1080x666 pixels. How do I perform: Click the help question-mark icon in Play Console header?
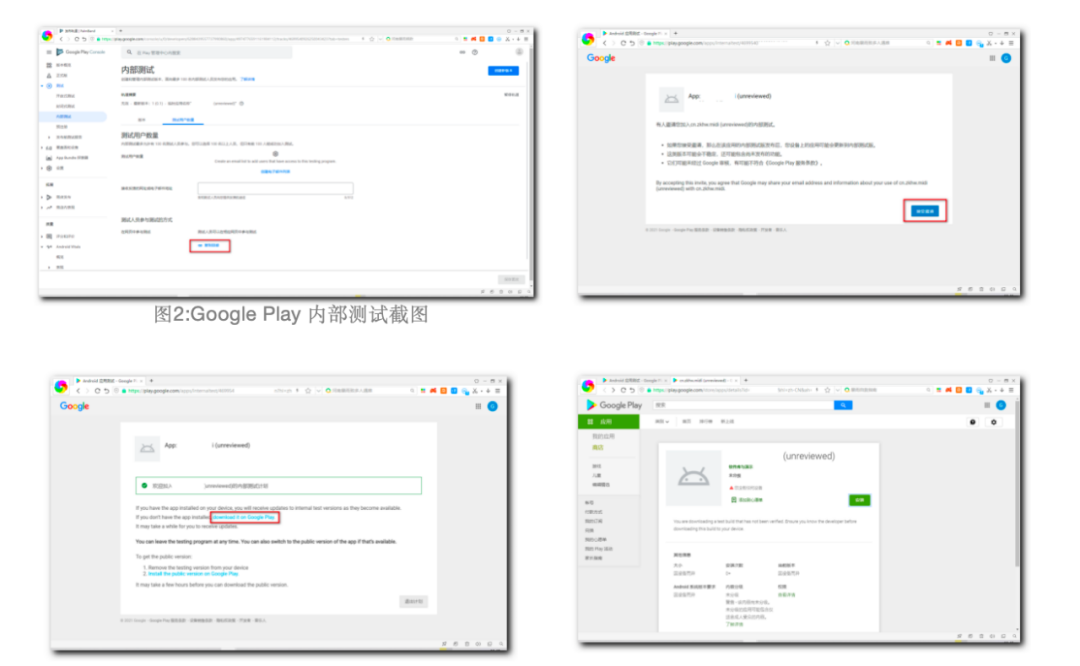tap(475, 52)
